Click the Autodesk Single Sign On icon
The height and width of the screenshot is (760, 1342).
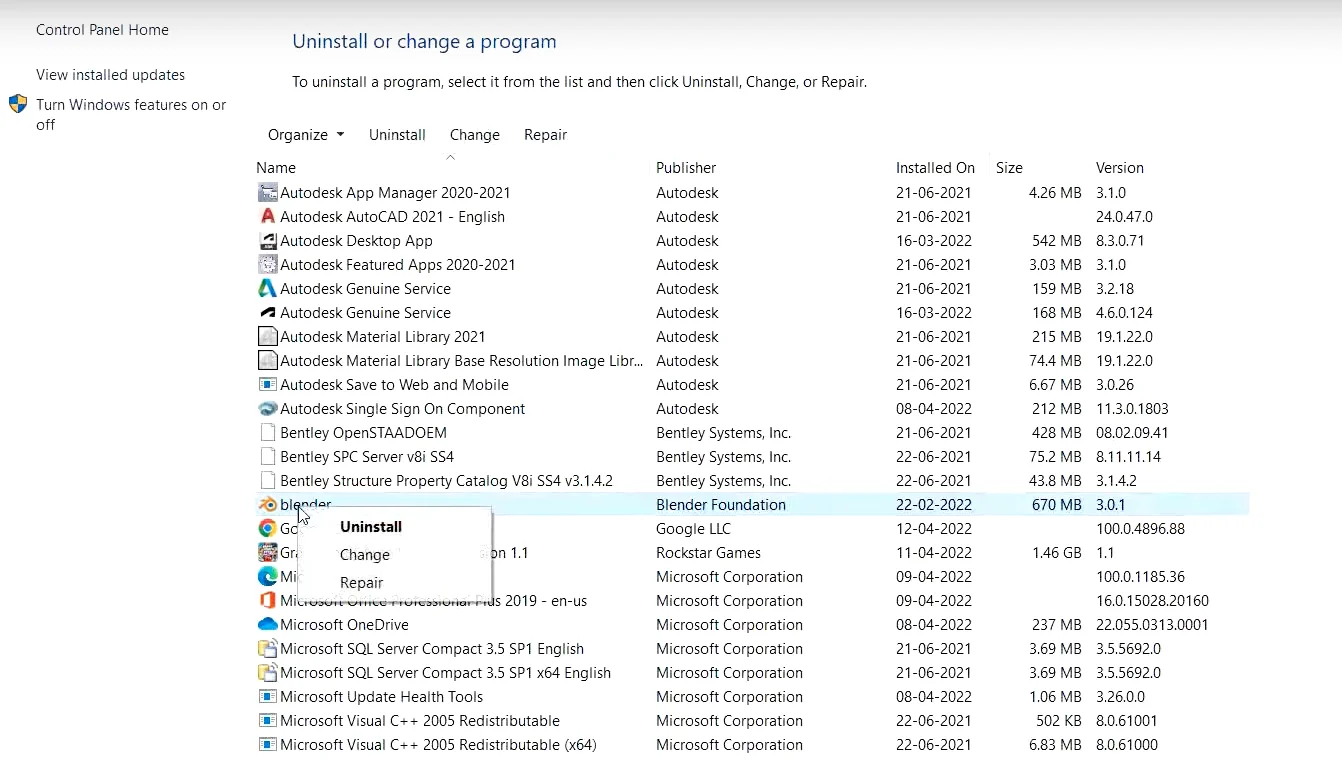[x=267, y=409]
